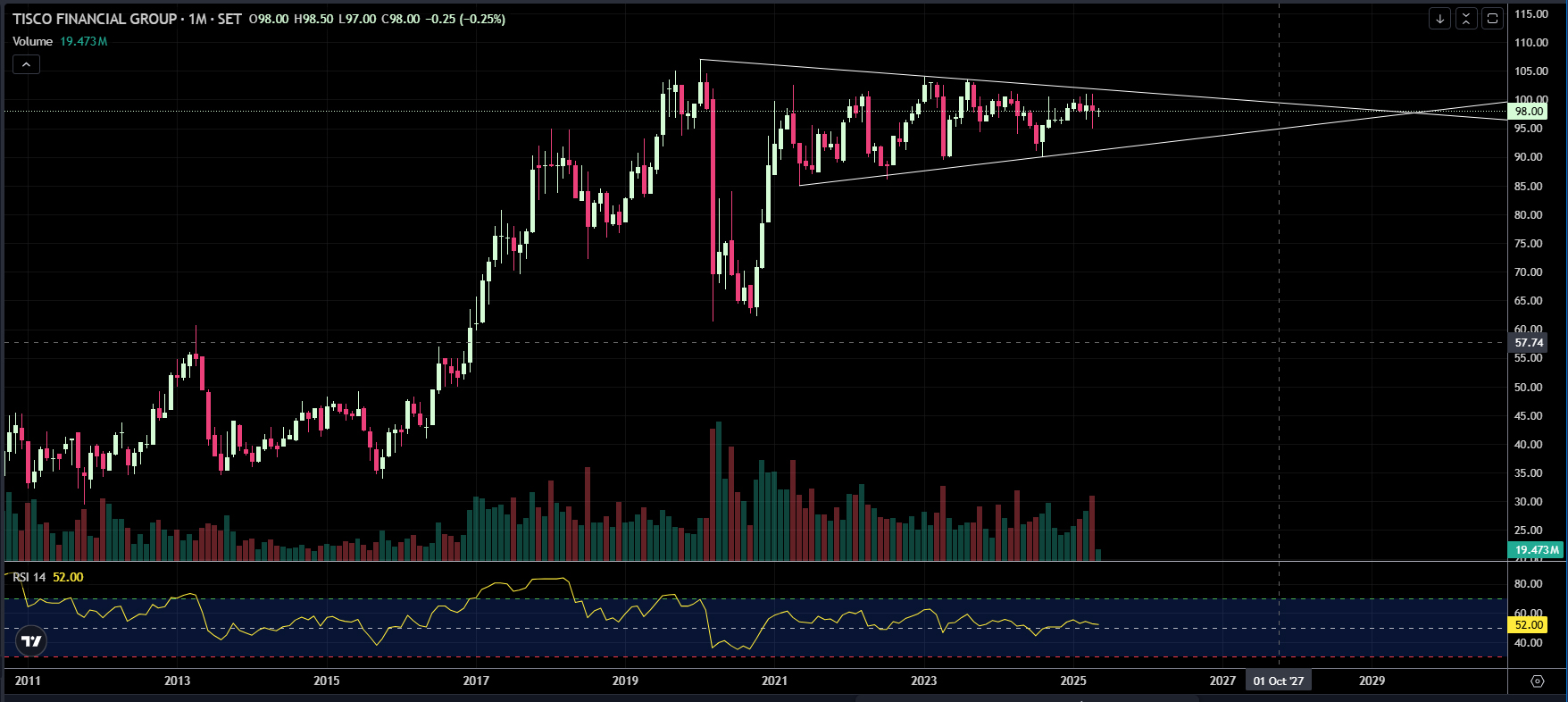The width and height of the screenshot is (1568, 702).
Task: Click the current price label 98.00
Action: (1529, 112)
